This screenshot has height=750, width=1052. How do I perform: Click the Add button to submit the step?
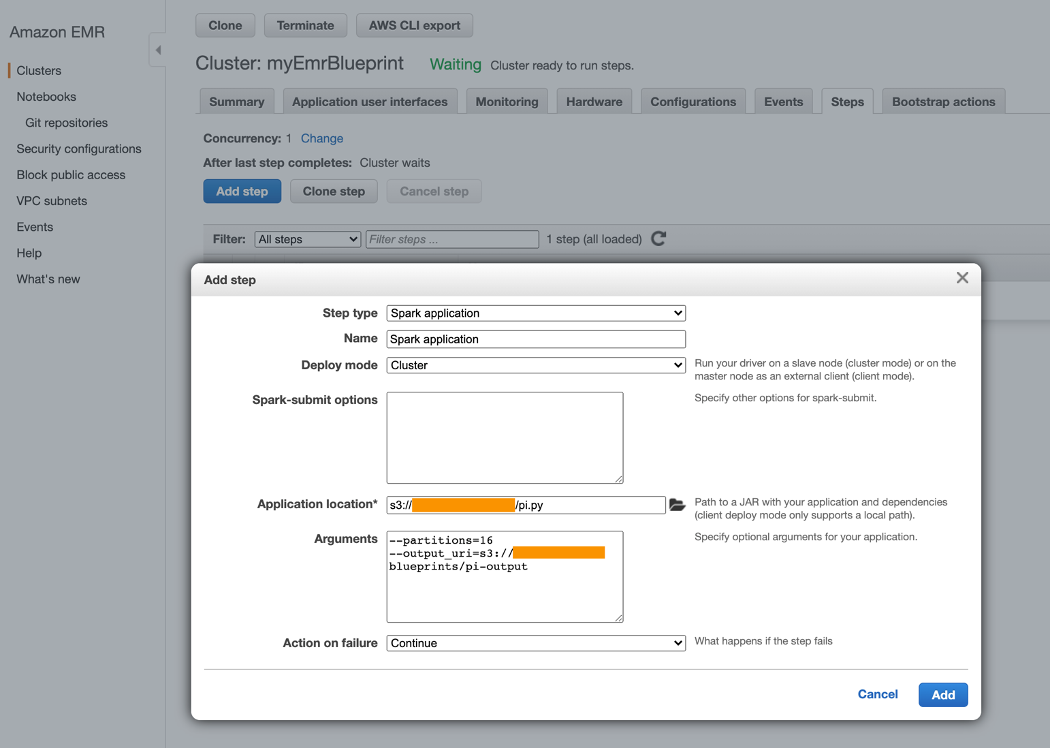[x=941, y=694]
